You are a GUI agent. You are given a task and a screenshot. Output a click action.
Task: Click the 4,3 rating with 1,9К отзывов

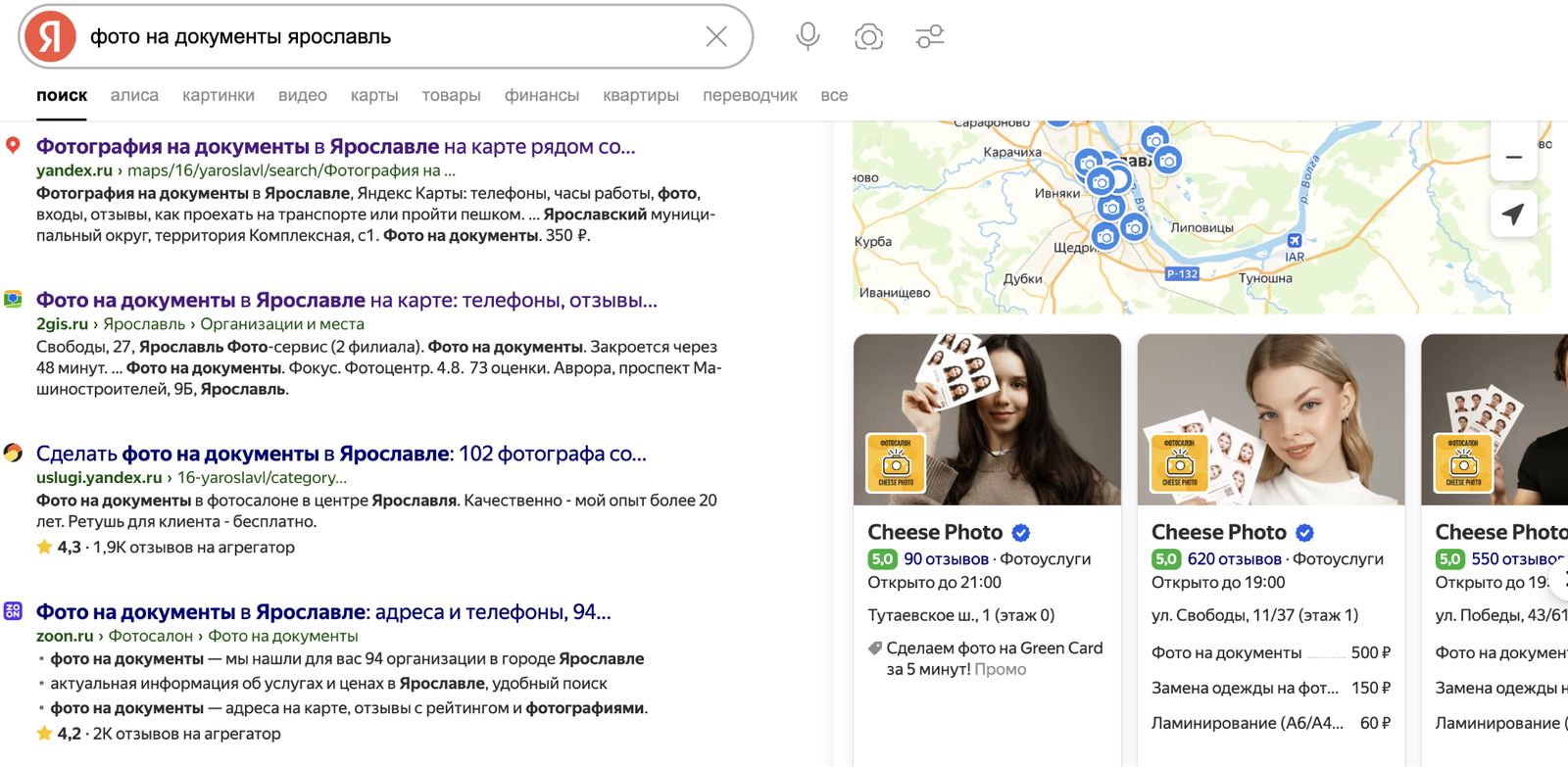[166, 548]
